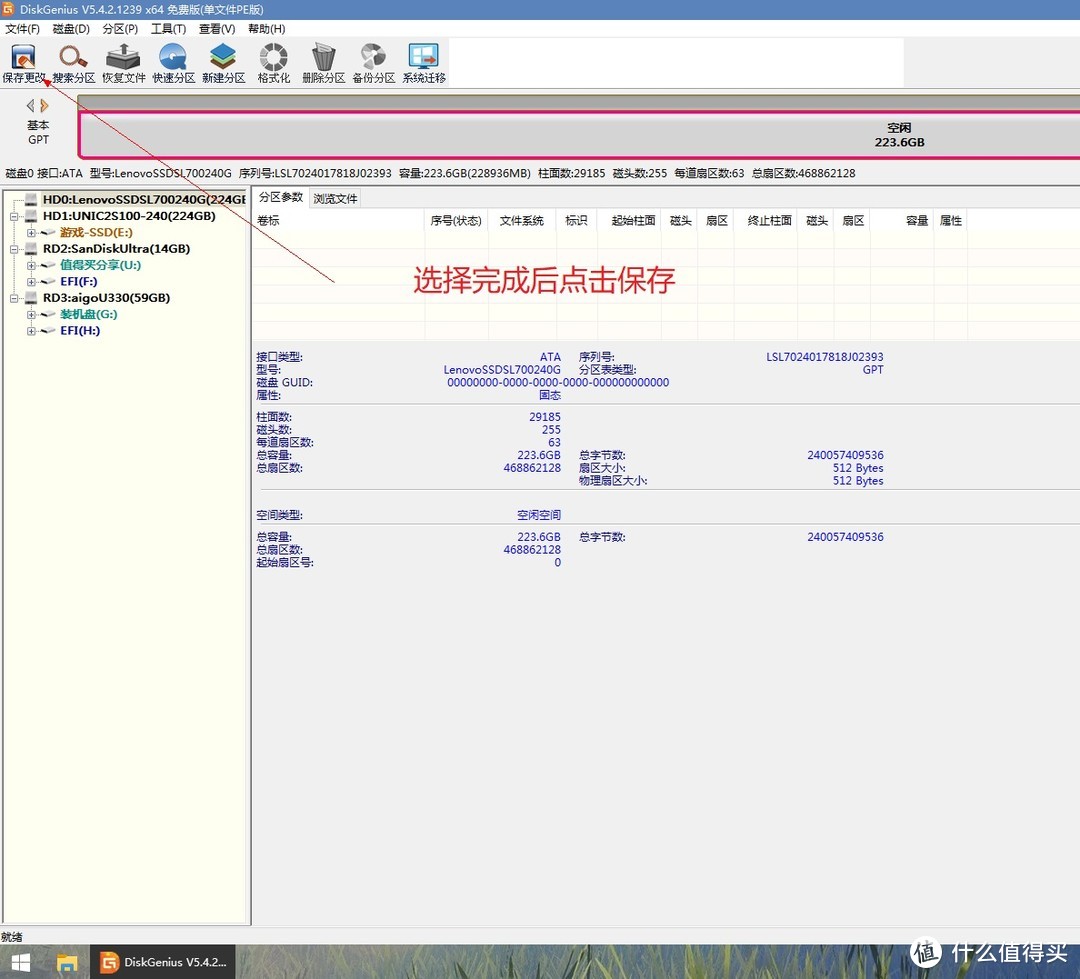Screen dimensions: 1080x979
Task: Select HD0:LenovoSSDSL700240G in the disk tree
Action: pos(142,200)
